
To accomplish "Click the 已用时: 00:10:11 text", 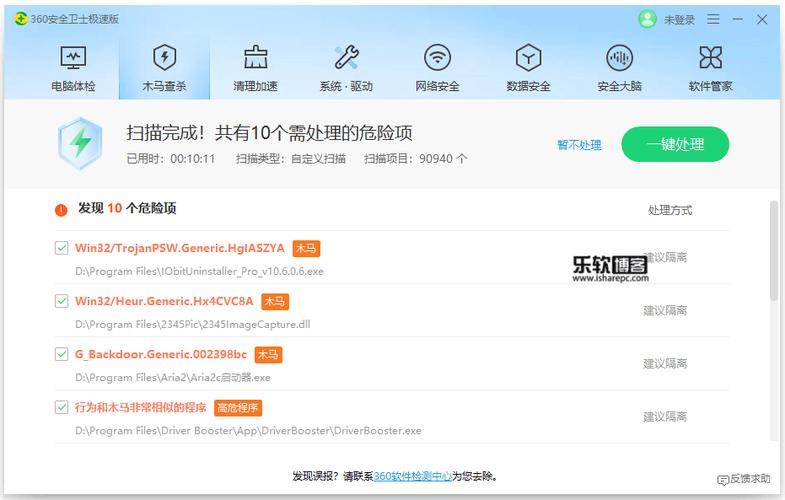I will point(171,159).
